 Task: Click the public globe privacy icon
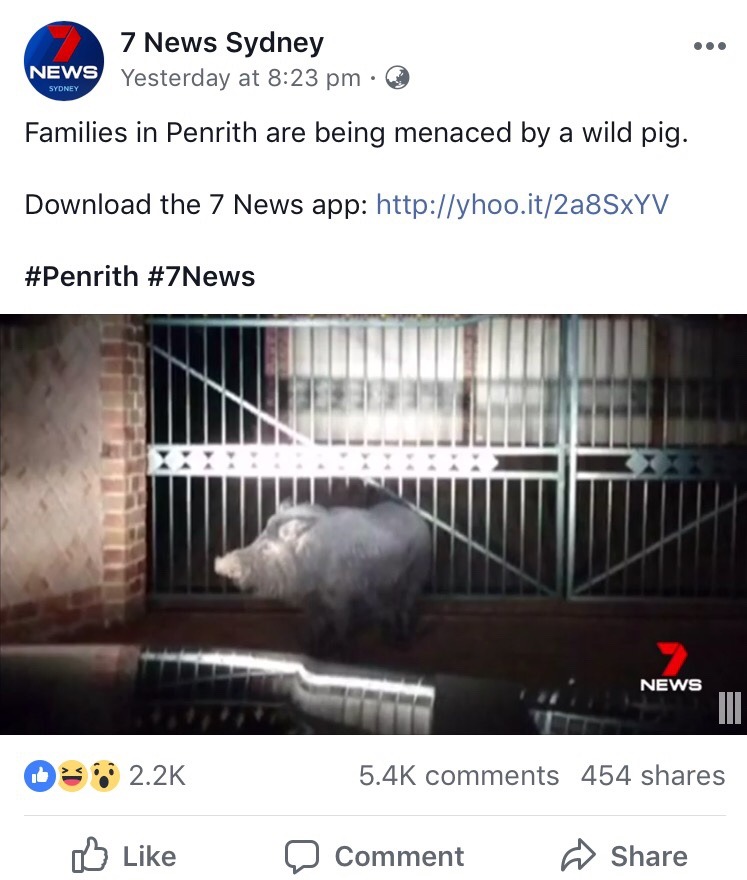tap(397, 78)
